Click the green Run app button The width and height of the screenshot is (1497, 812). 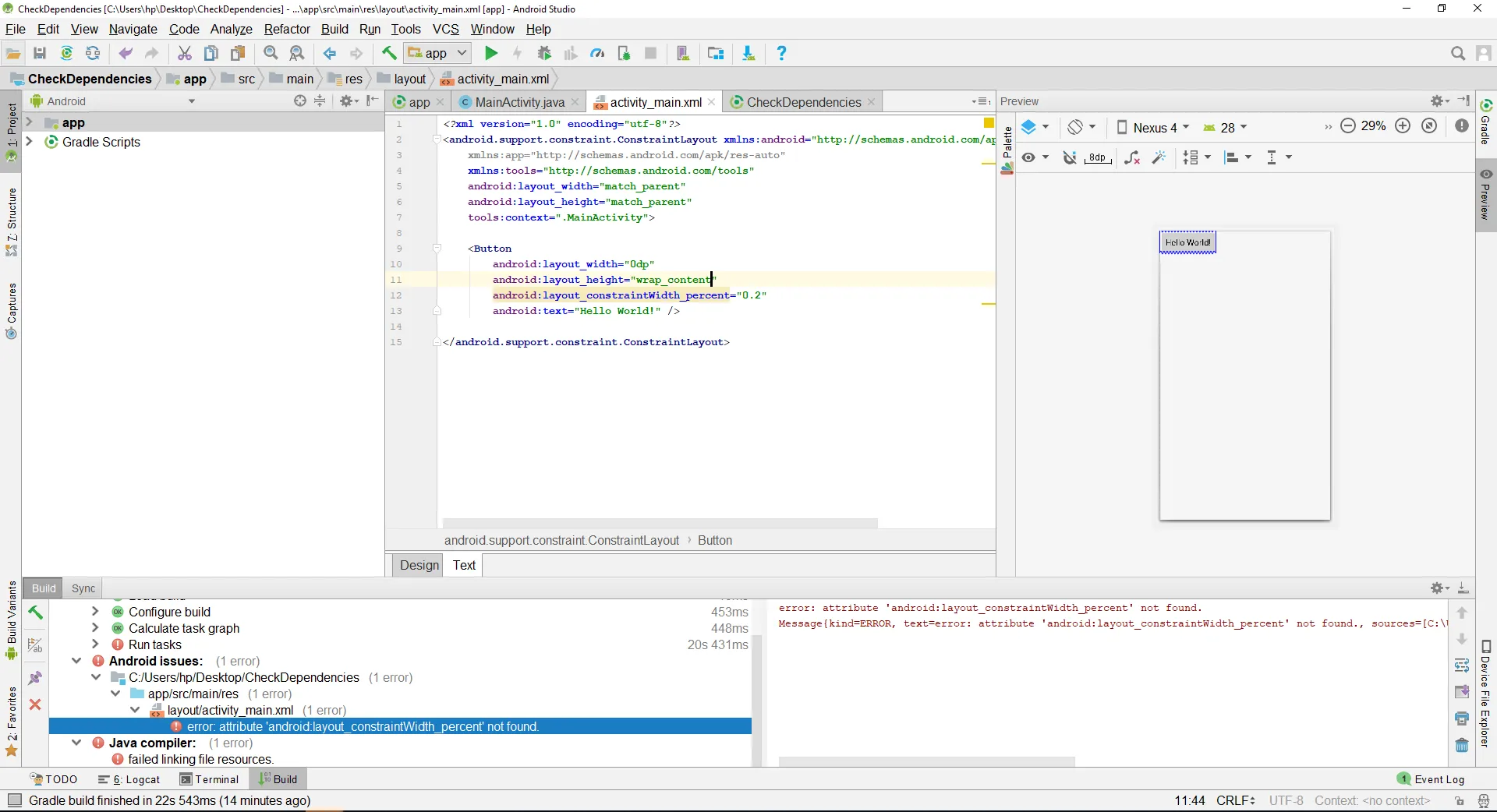pos(491,54)
